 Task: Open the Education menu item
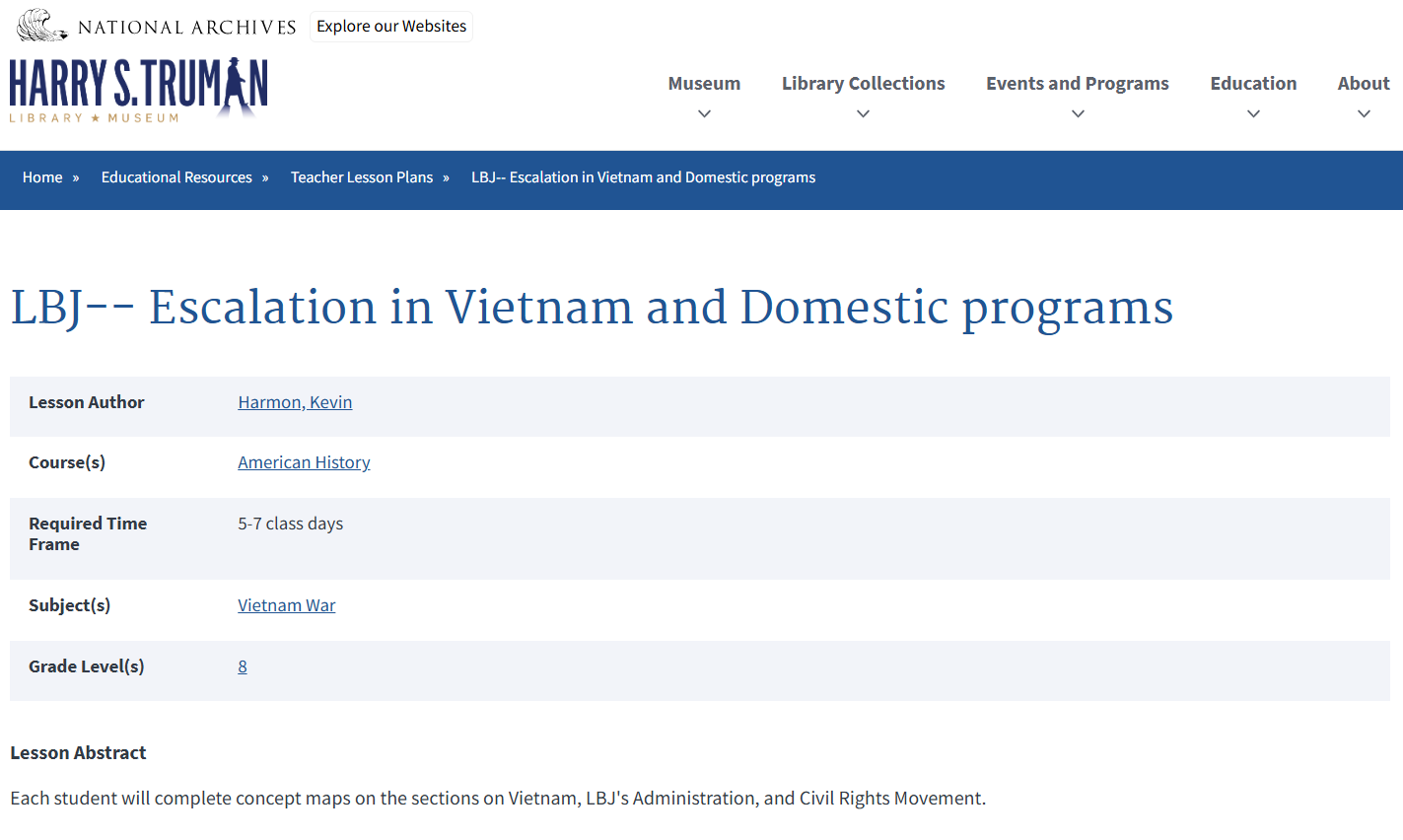[1253, 83]
